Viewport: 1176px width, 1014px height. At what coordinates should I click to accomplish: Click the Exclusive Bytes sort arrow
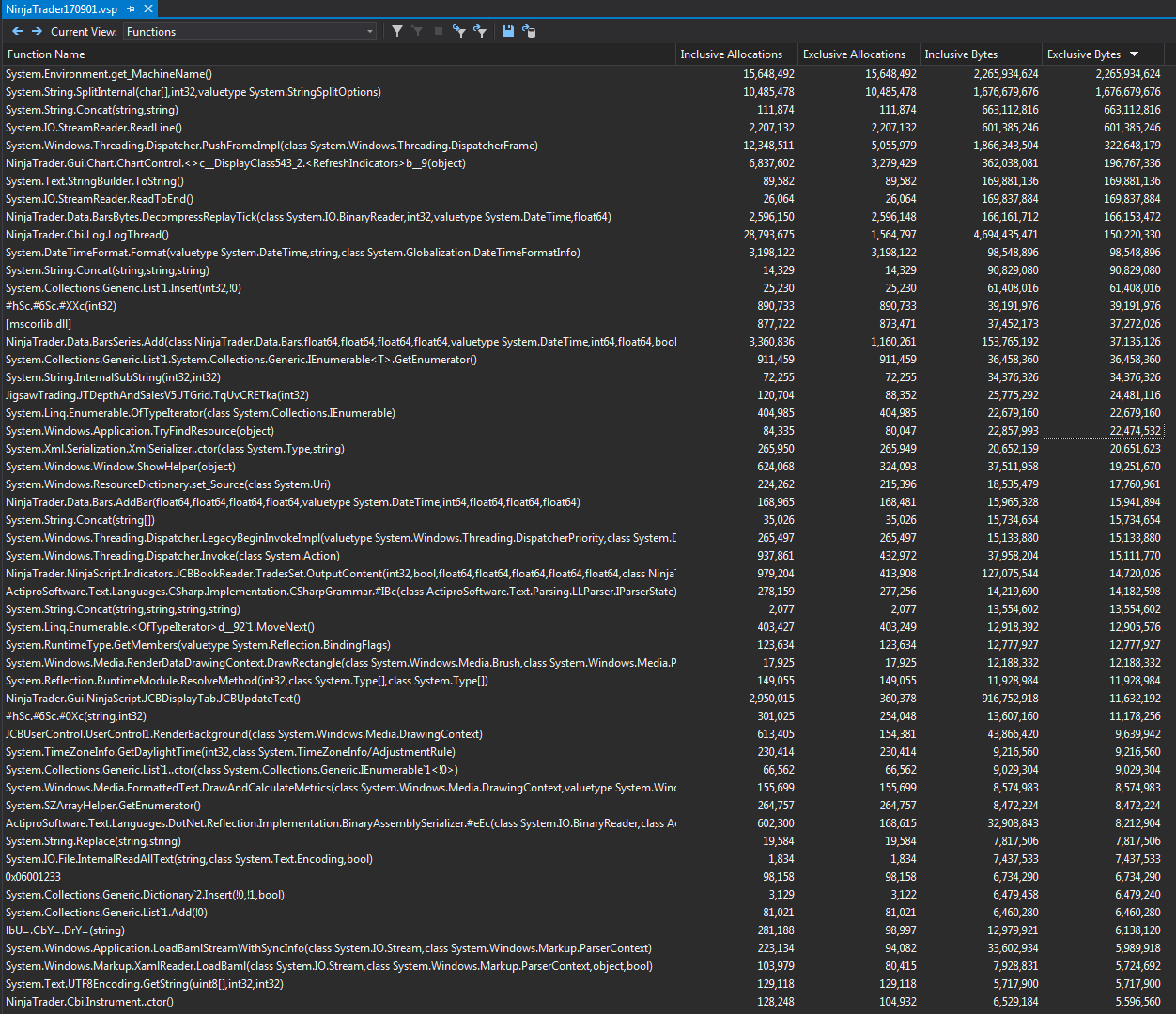pos(1134,54)
